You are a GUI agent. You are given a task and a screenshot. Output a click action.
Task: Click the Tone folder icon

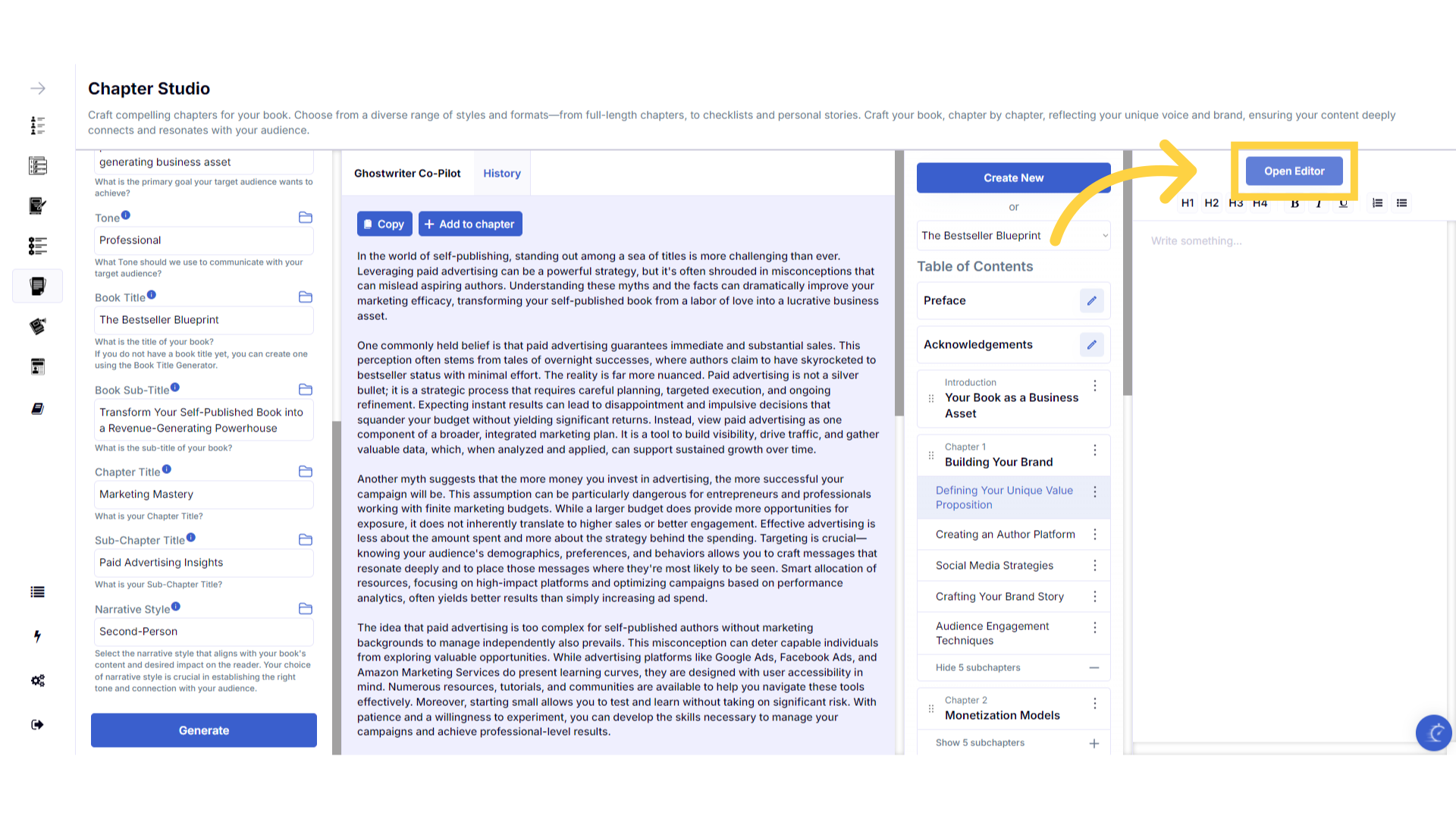[x=306, y=218]
